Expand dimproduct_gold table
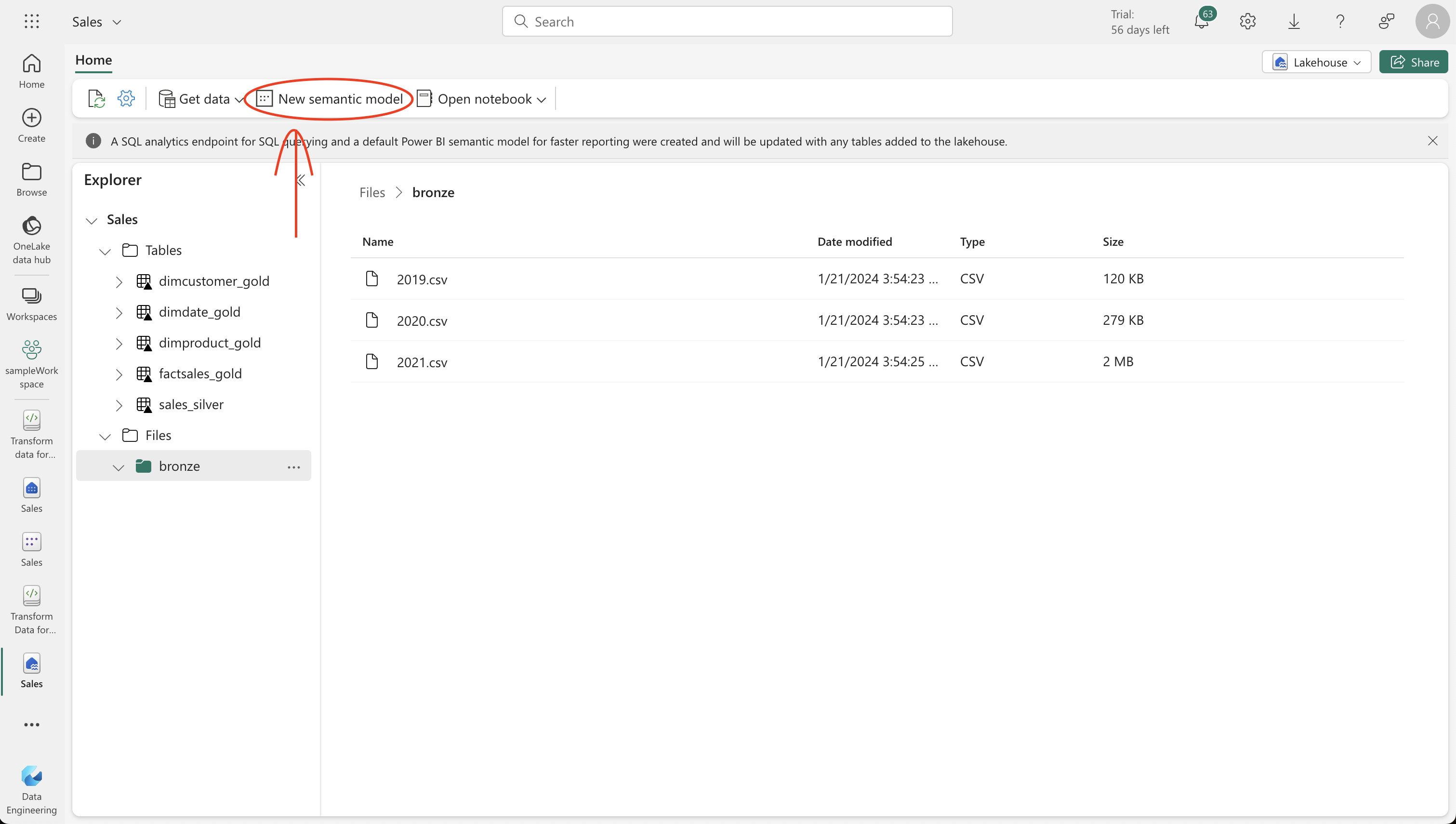The image size is (1456, 824). click(119, 344)
